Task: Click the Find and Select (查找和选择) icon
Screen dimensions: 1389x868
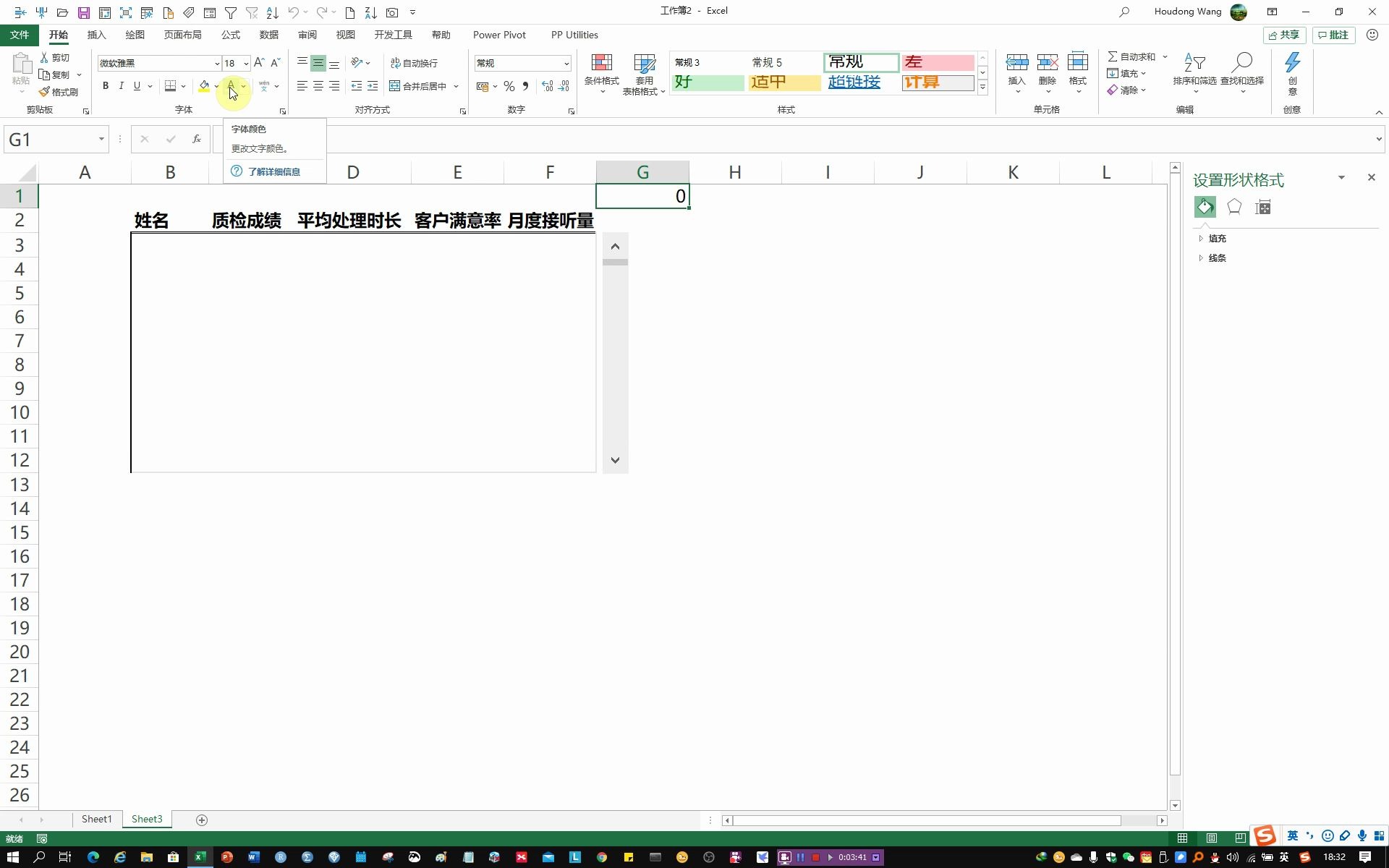Action: (1241, 64)
